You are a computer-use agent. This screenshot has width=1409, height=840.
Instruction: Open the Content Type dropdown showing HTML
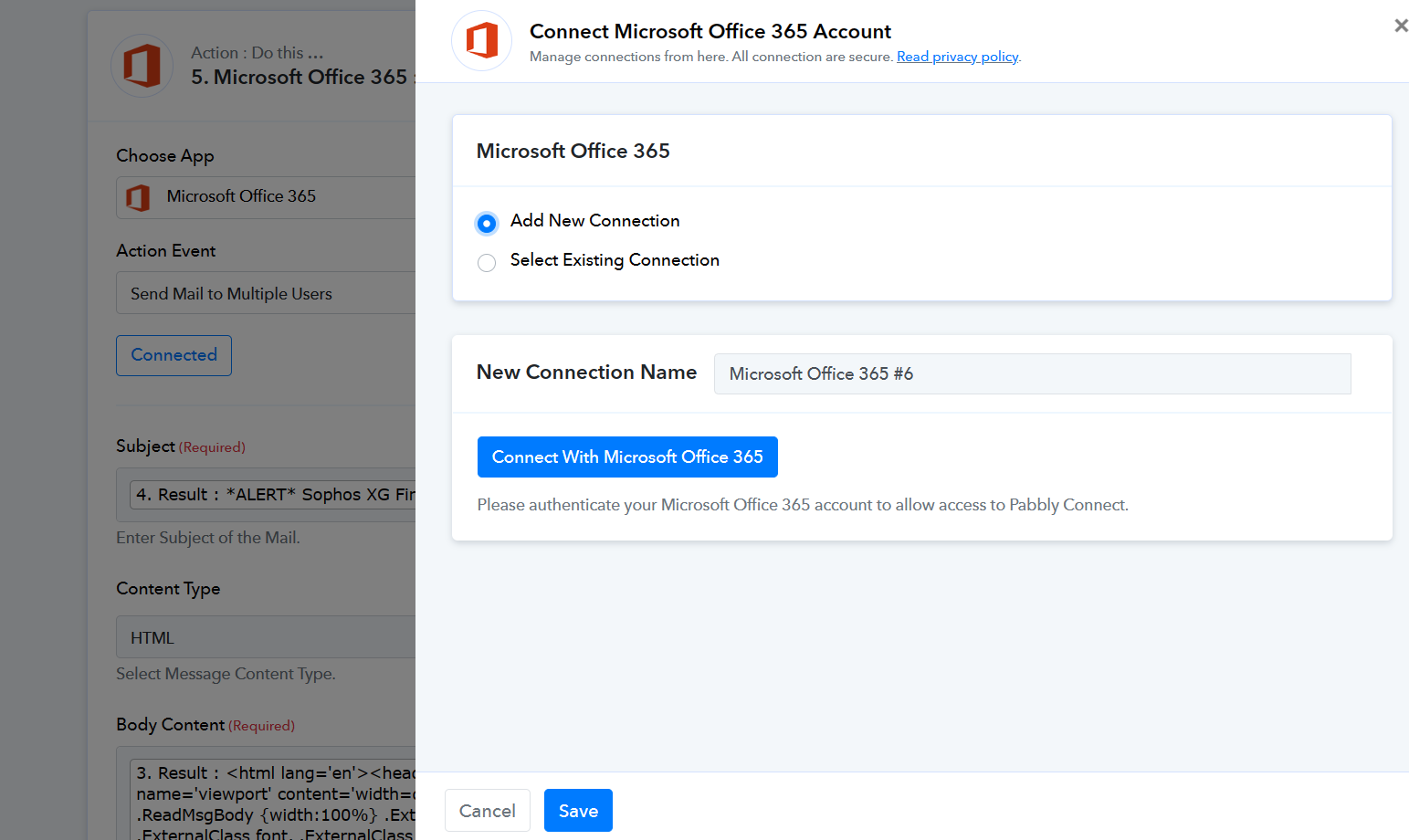click(266, 637)
